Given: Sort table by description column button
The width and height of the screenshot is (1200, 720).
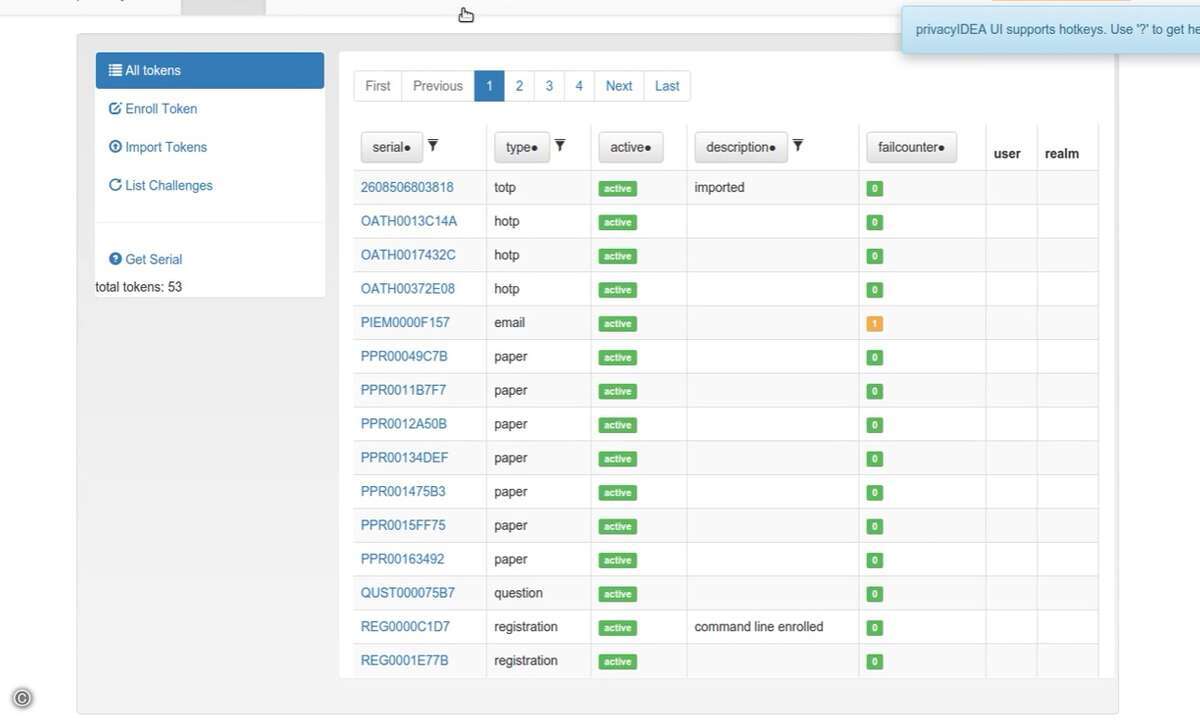Looking at the screenshot, I should 741,147.
